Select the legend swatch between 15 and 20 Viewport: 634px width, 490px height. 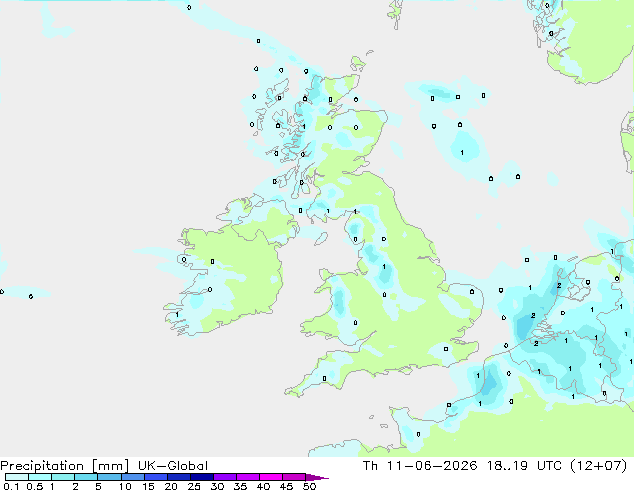click(155, 477)
